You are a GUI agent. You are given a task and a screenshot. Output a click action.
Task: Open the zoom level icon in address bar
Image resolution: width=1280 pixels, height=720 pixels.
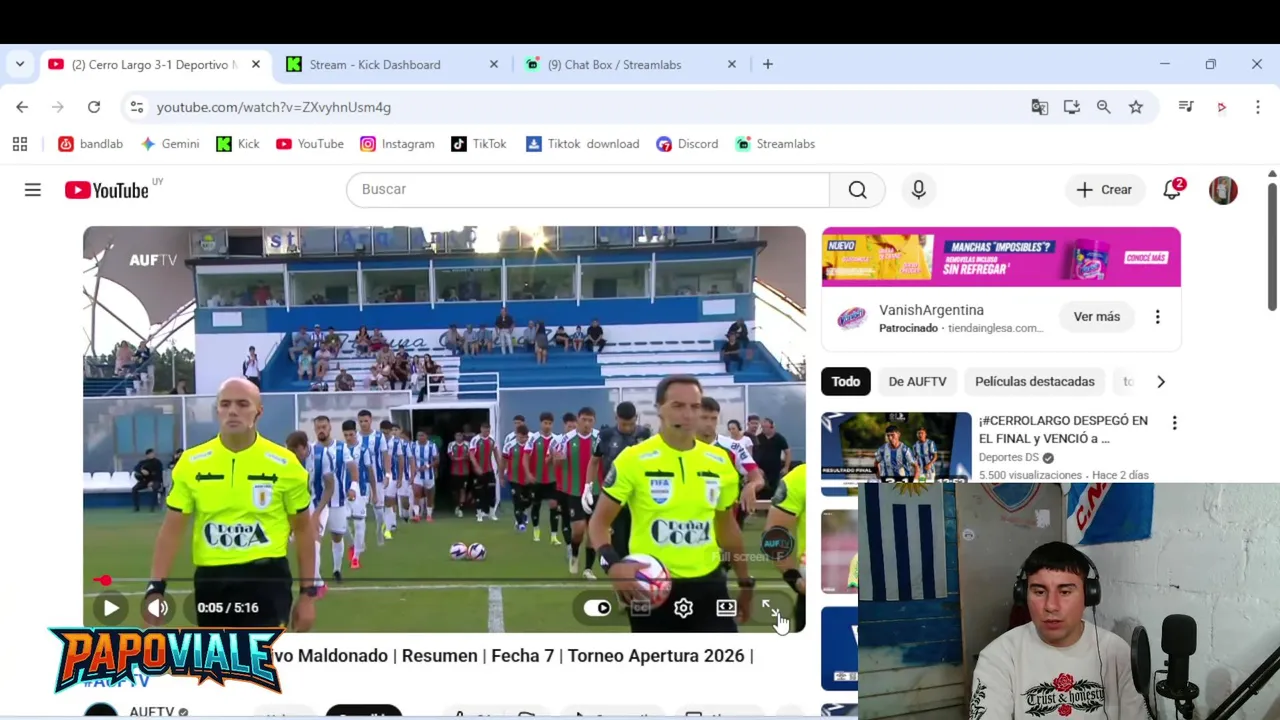[1104, 107]
